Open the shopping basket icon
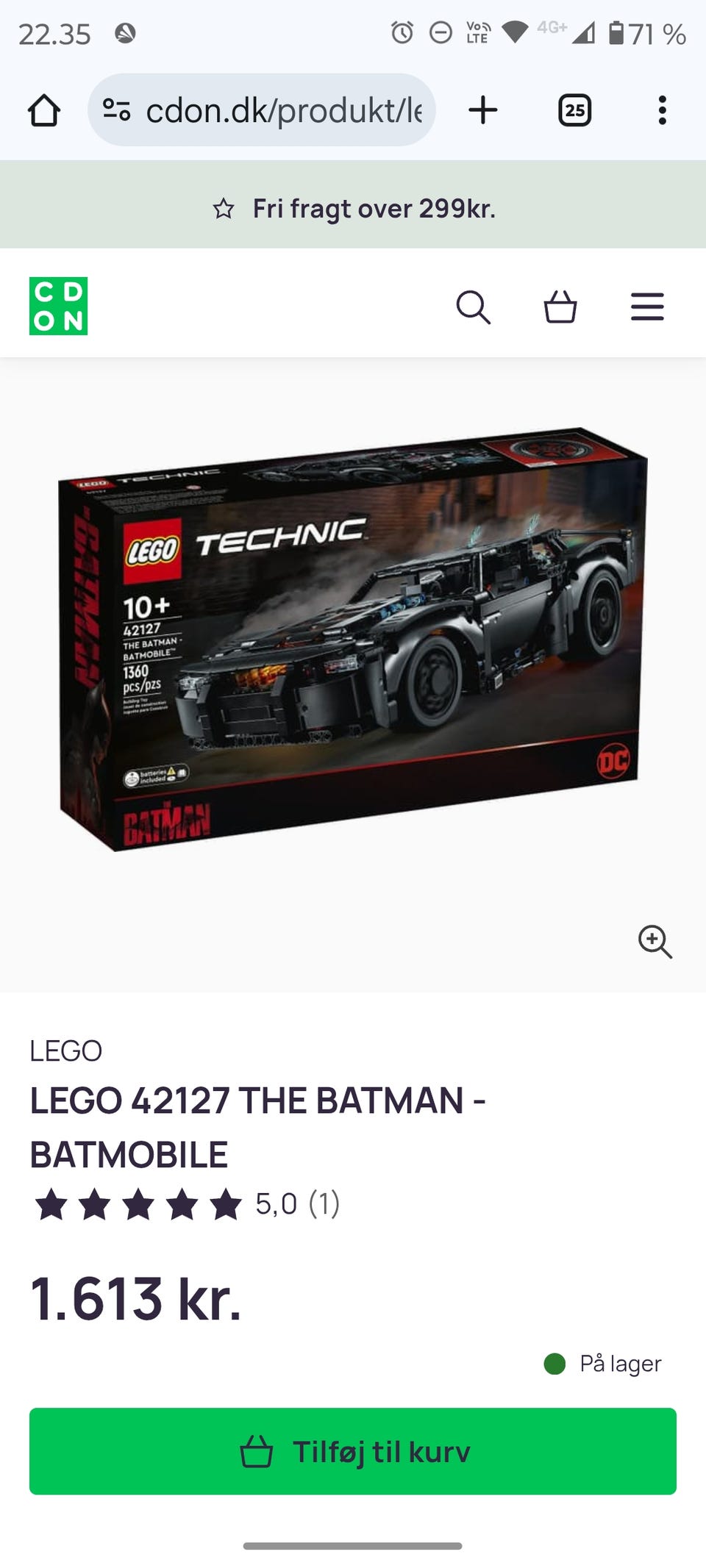The image size is (706, 1568). pyautogui.click(x=560, y=307)
